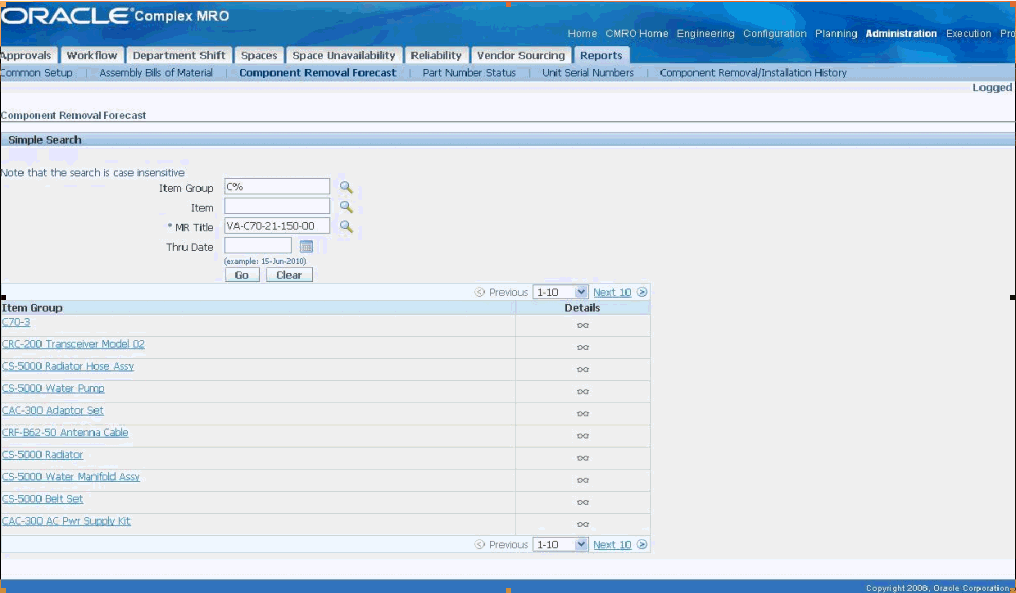The width and height of the screenshot is (1016, 593).
Task: Open MR Title search magnifier icon
Action: (x=347, y=226)
